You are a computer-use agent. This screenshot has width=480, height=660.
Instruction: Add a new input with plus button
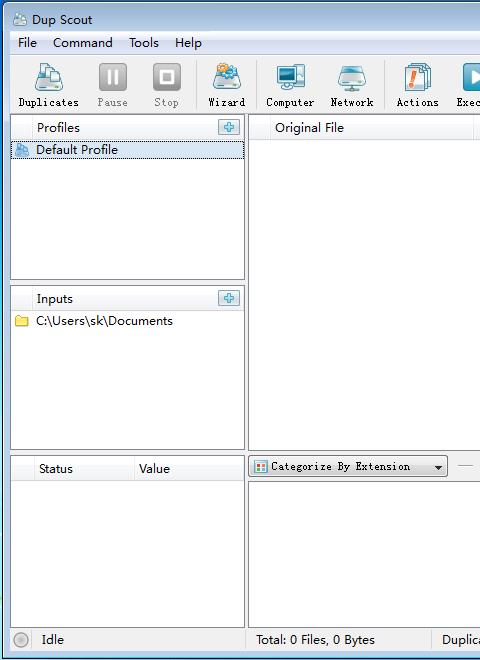229,298
